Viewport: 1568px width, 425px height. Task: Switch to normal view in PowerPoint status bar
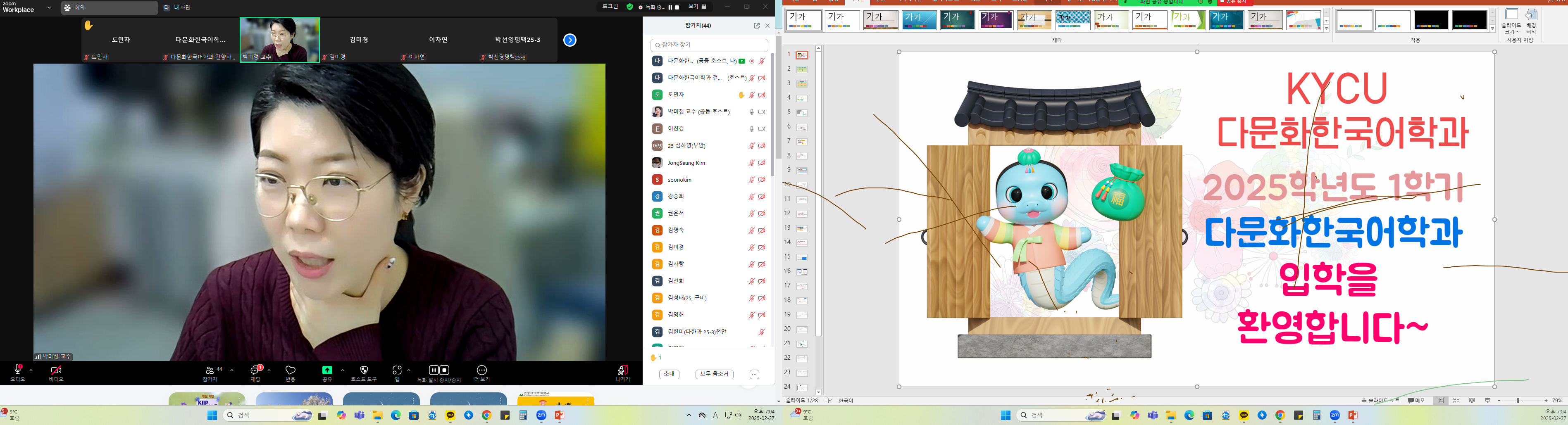[x=1440, y=401]
